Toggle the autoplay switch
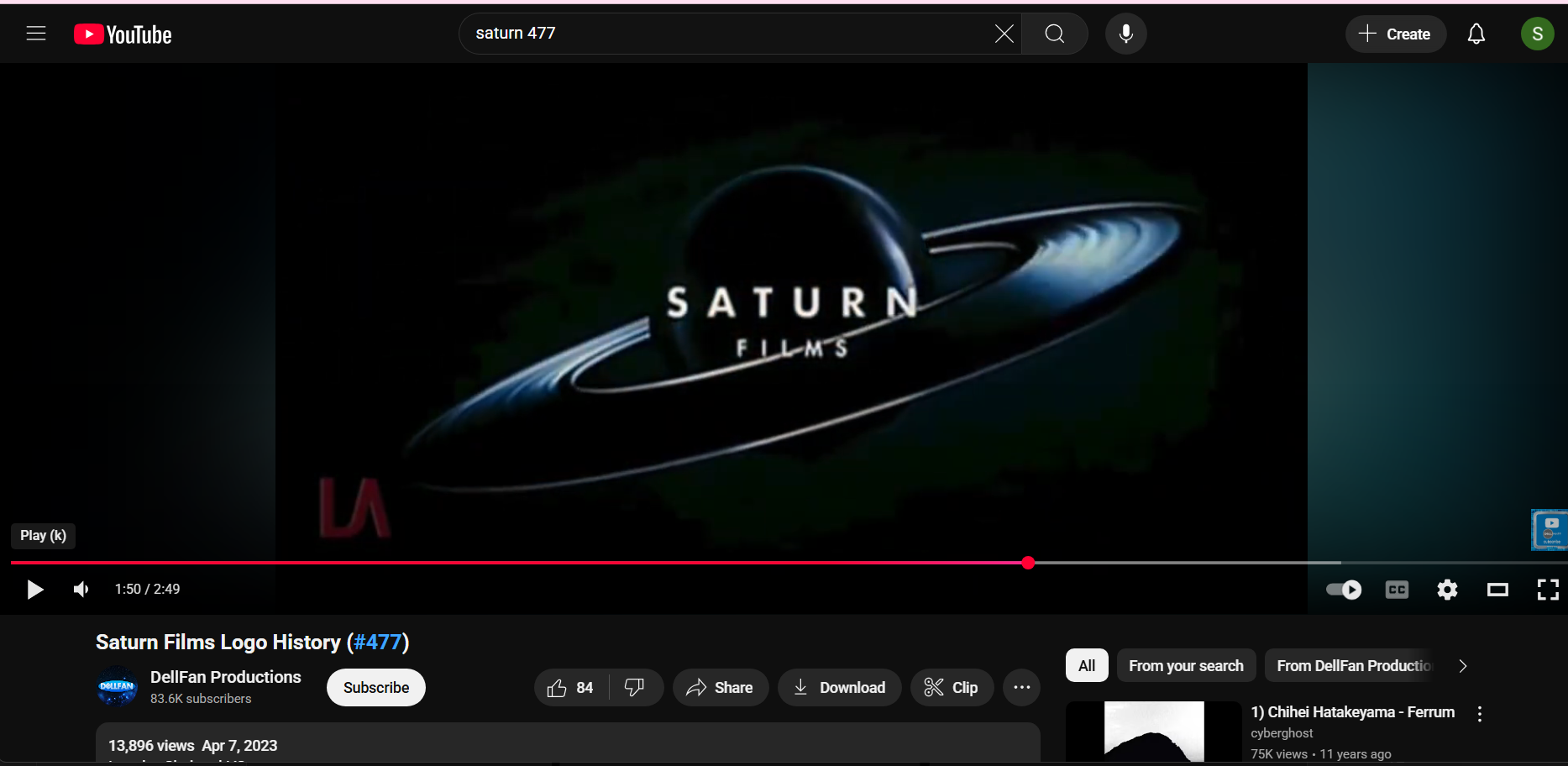Image resolution: width=1568 pixels, height=766 pixels. [x=1344, y=590]
